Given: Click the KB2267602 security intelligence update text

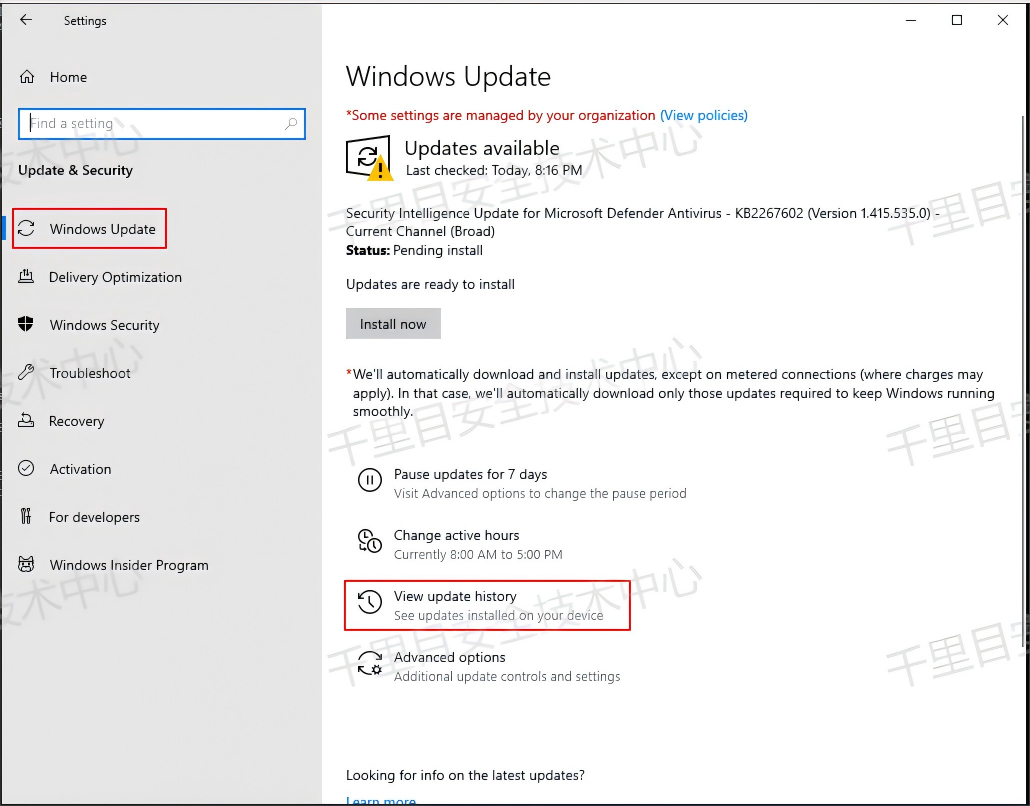Looking at the screenshot, I should click(642, 222).
